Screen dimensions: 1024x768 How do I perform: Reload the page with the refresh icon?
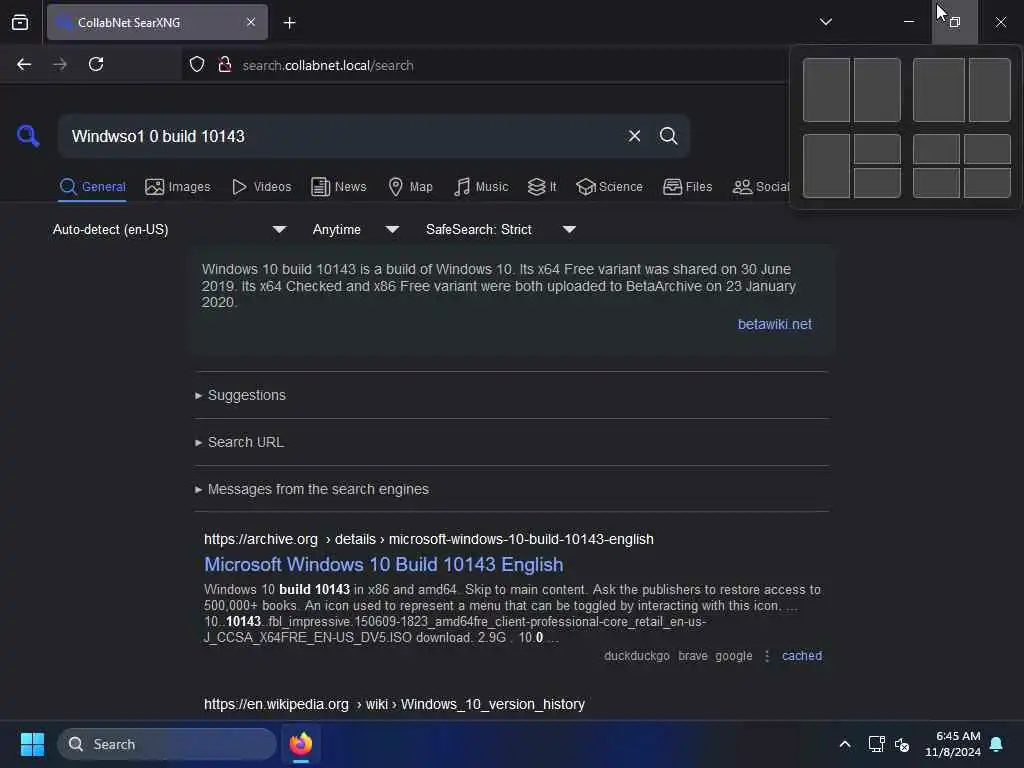pos(96,65)
